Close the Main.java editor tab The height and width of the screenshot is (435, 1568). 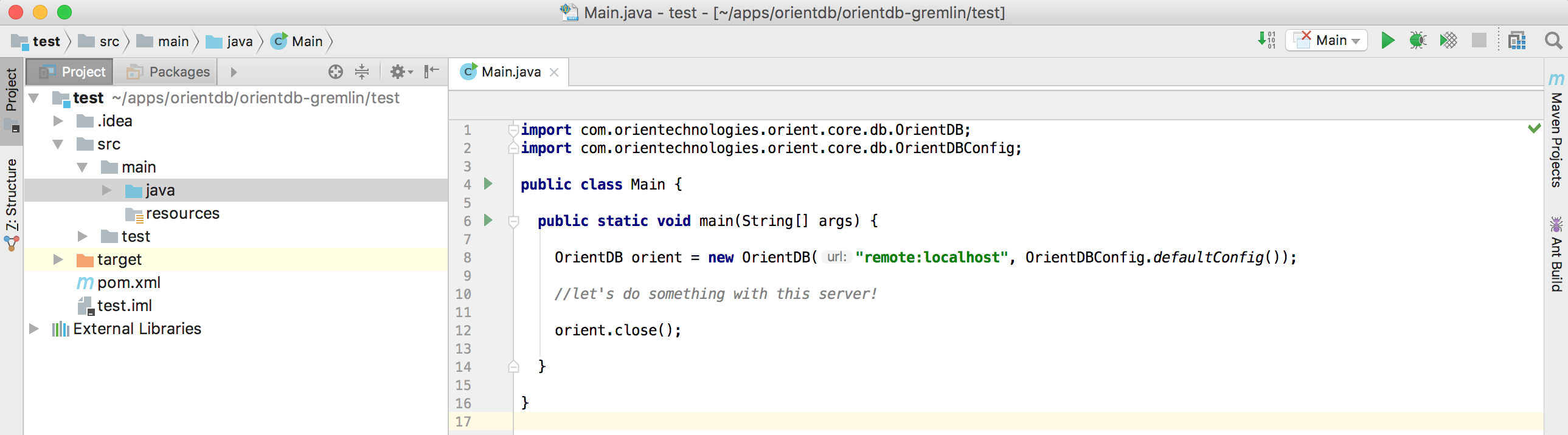tap(554, 72)
